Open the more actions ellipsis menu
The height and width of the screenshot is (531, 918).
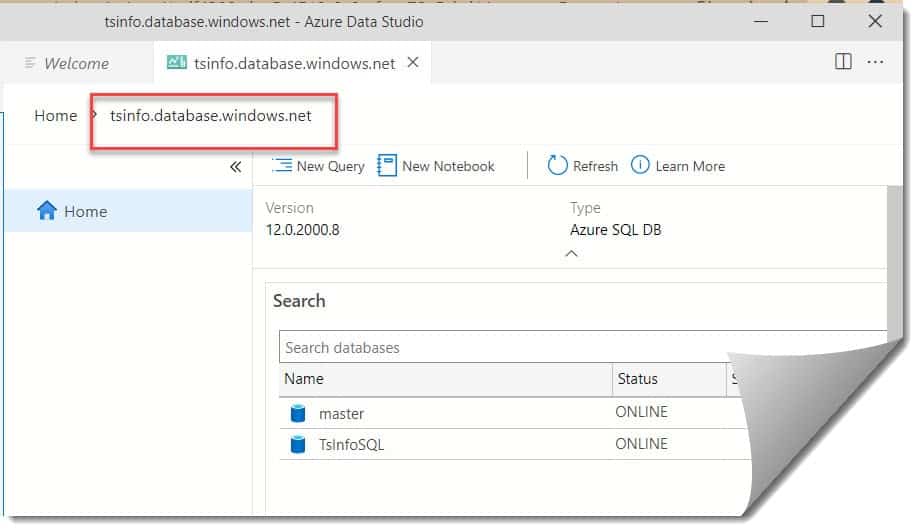click(x=875, y=61)
